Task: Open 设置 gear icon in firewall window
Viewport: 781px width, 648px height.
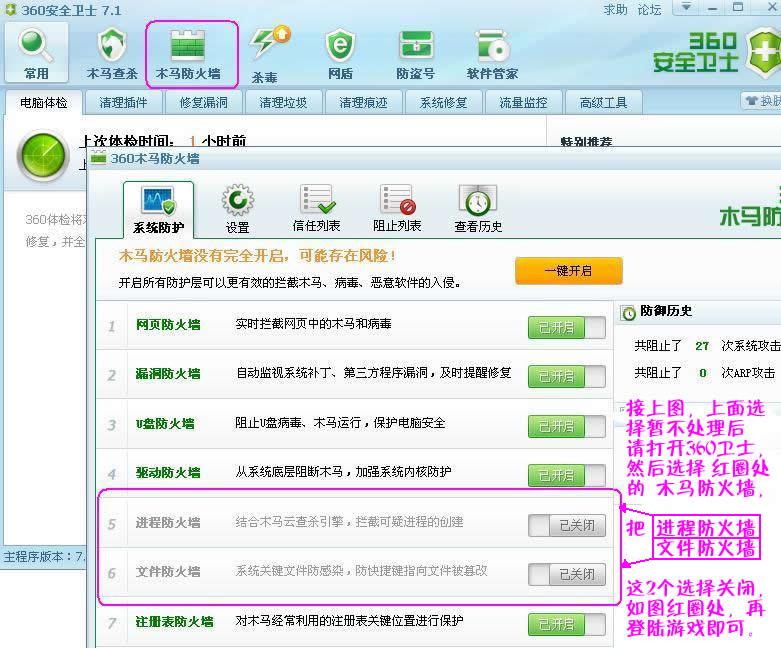Action: click(x=237, y=203)
